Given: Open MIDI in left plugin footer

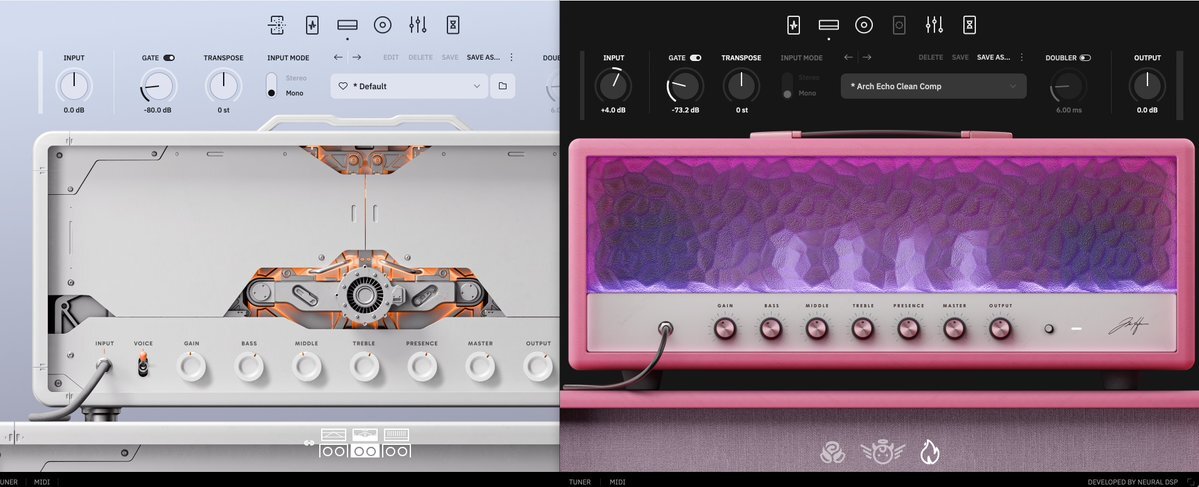Looking at the screenshot, I should [x=42, y=482].
